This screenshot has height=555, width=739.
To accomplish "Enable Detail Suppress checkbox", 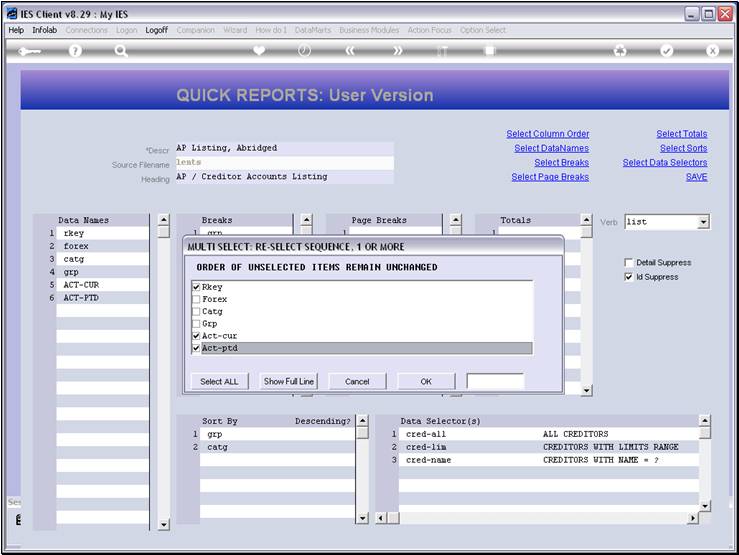I will point(628,262).
